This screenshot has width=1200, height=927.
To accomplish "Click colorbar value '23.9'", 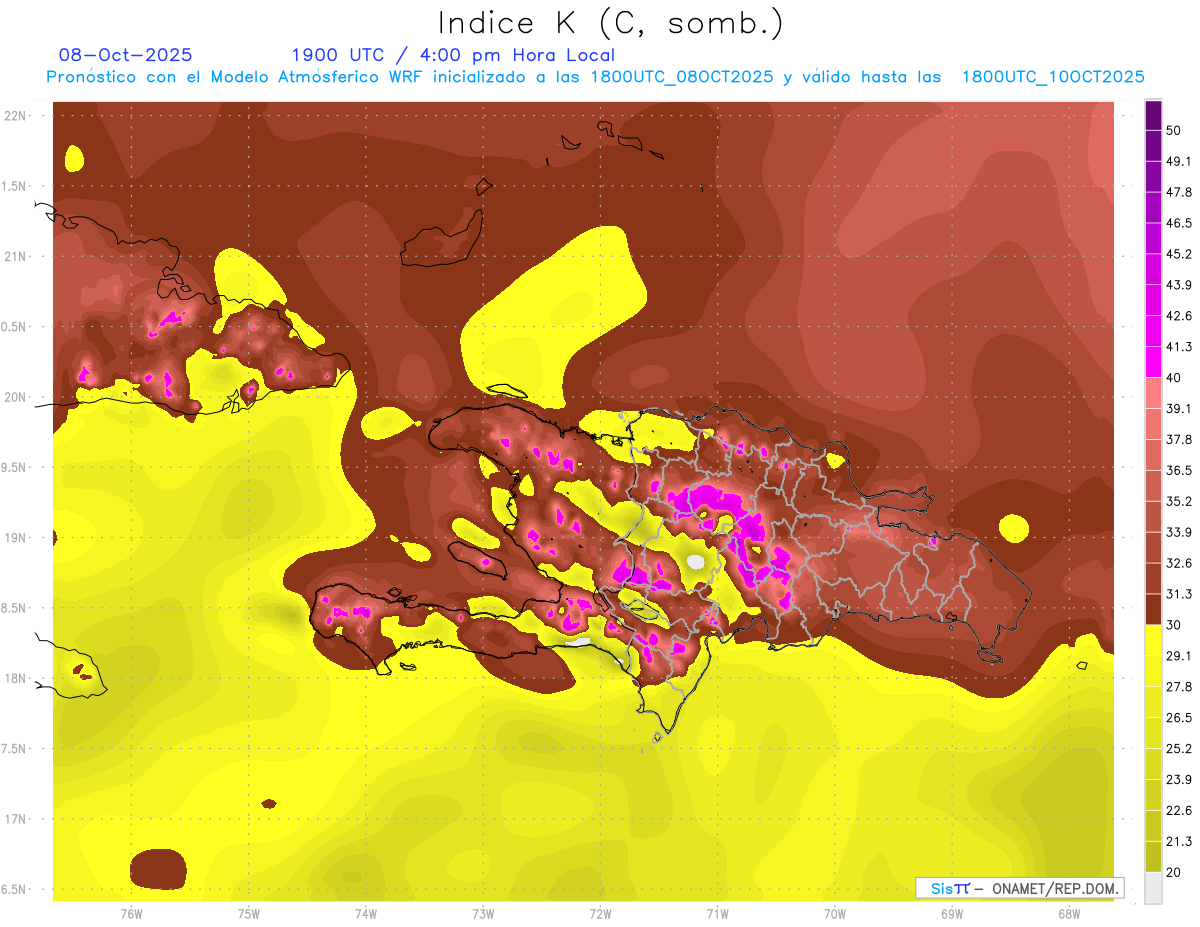I will 1180,780.
